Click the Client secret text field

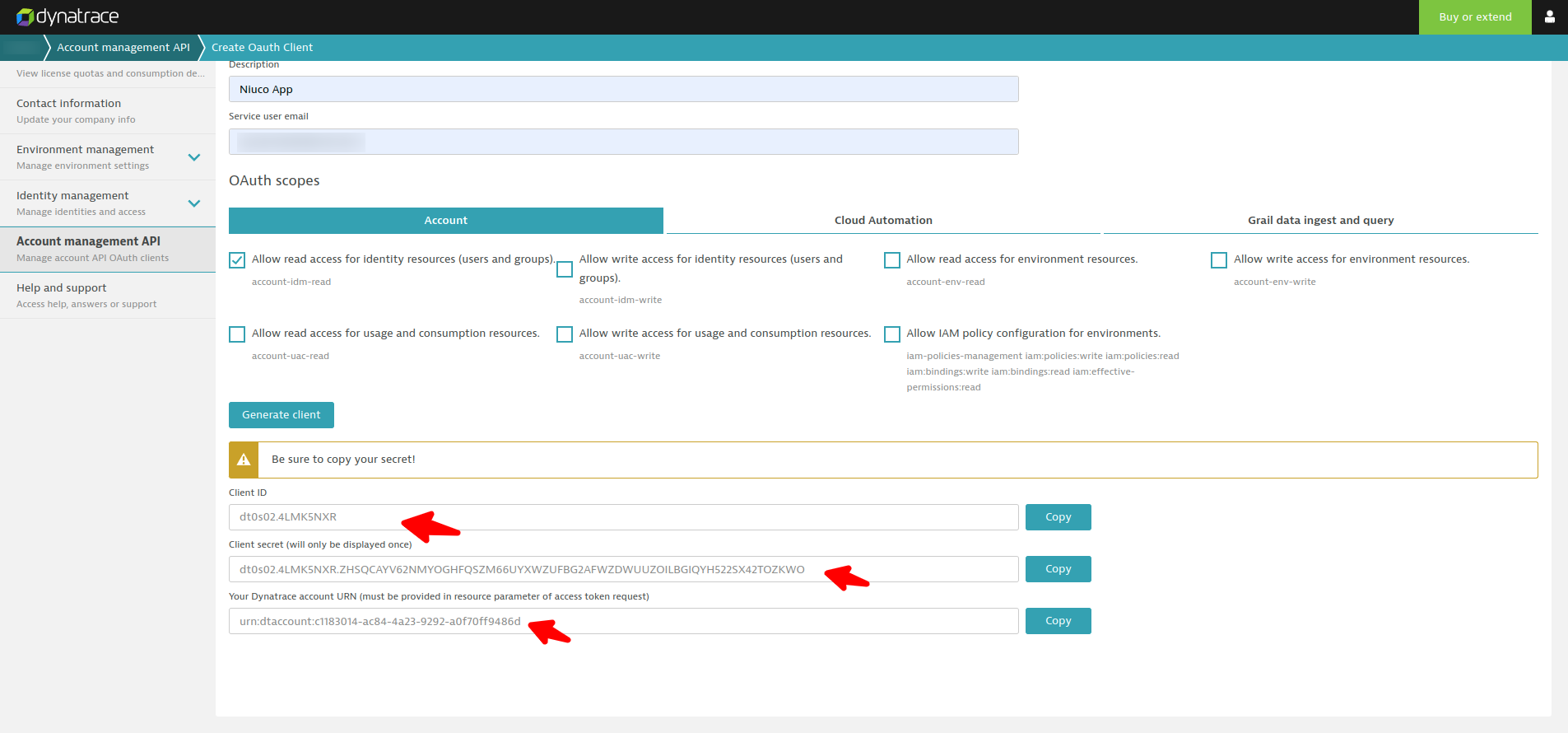624,569
